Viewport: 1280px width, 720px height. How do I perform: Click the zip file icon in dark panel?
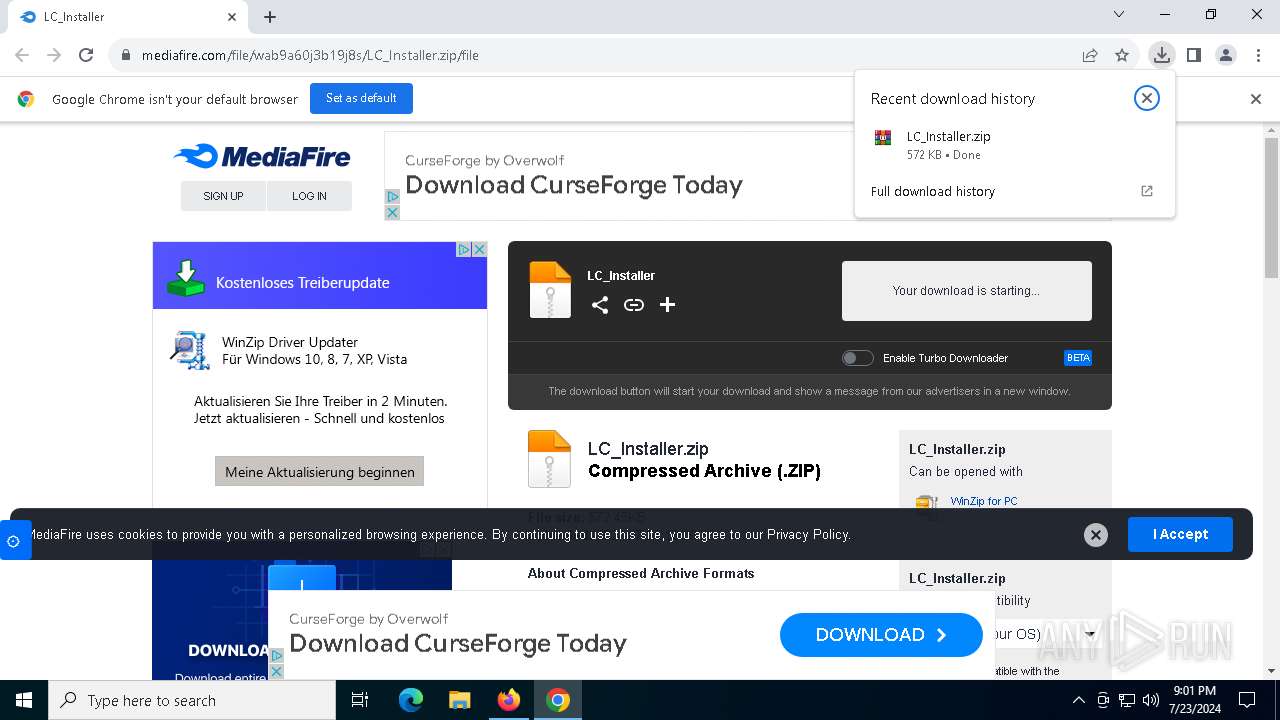[550, 290]
